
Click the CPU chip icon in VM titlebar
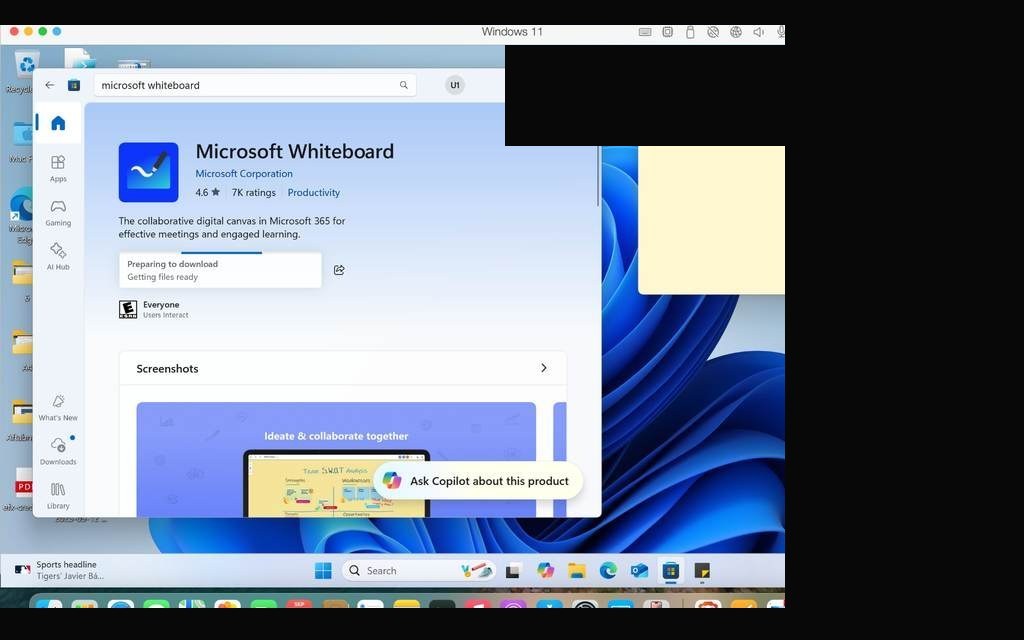pyautogui.click(x=667, y=32)
